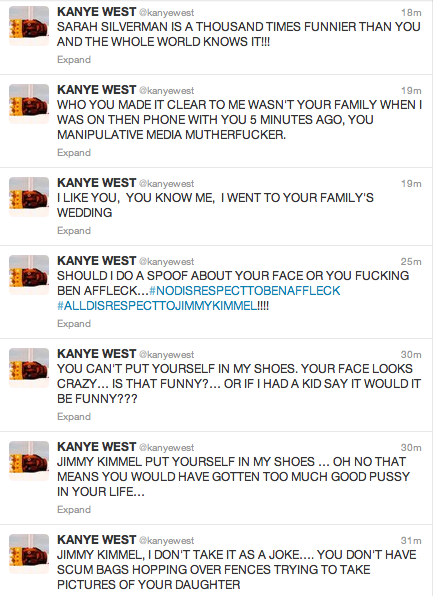This screenshot has height=596, width=433.
Task: Expand the 'put yourself in my shoes' tweet
Action: pos(74,510)
